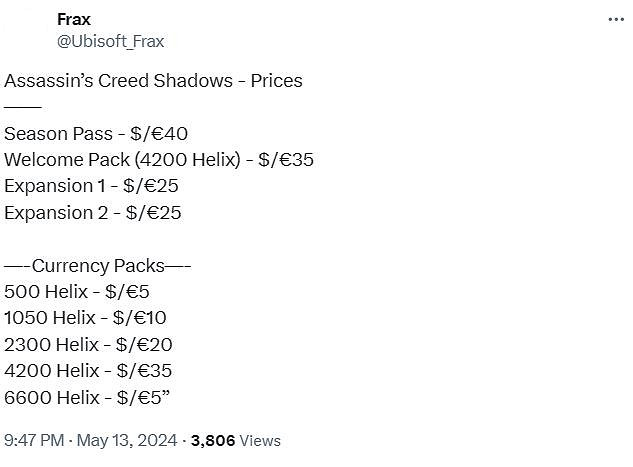Viewport: 633px width, 467px height.
Task: Click the Assassin's Creed Shadows - Prices heading
Action: coord(153,80)
